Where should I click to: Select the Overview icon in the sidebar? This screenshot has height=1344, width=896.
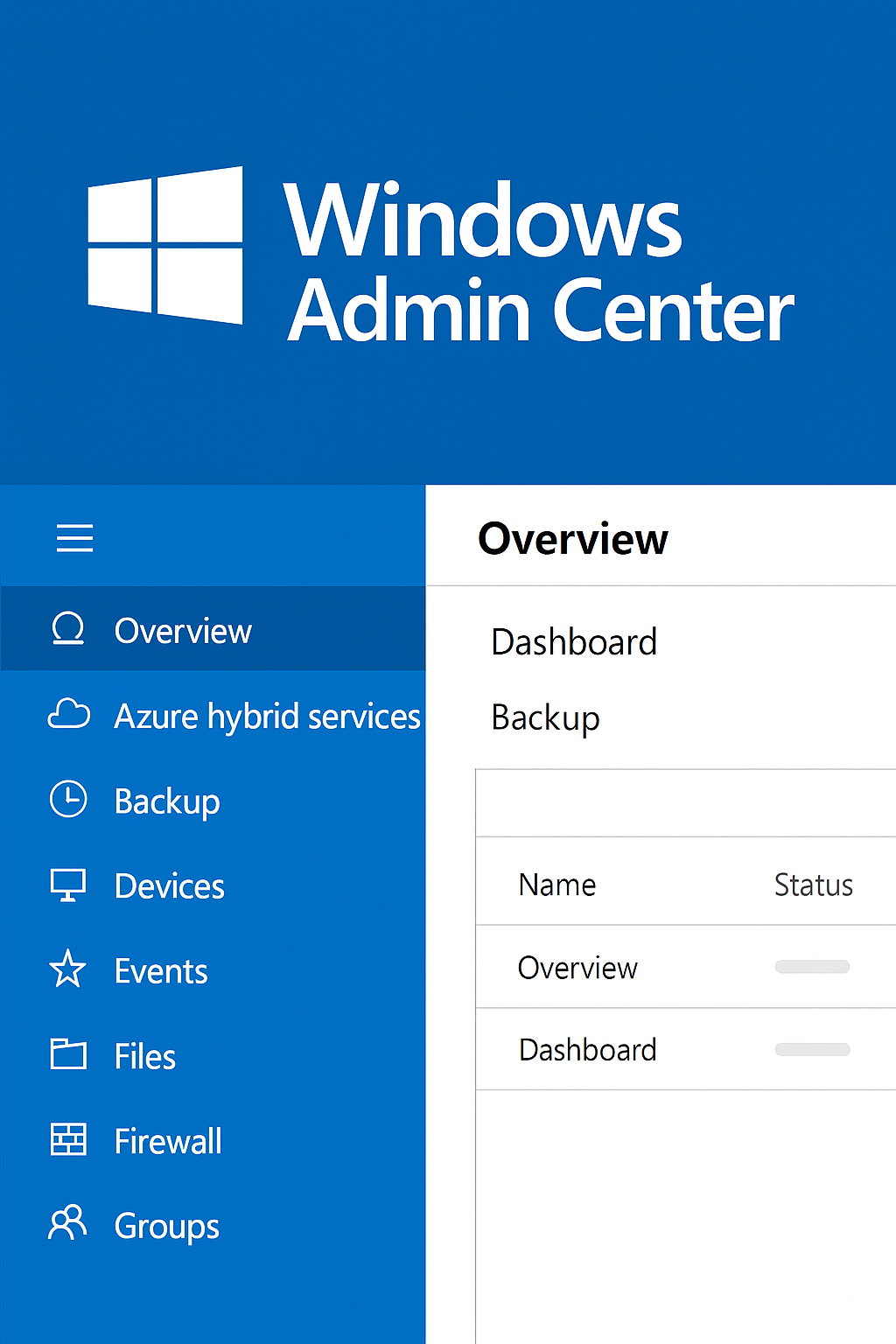[x=69, y=629]
